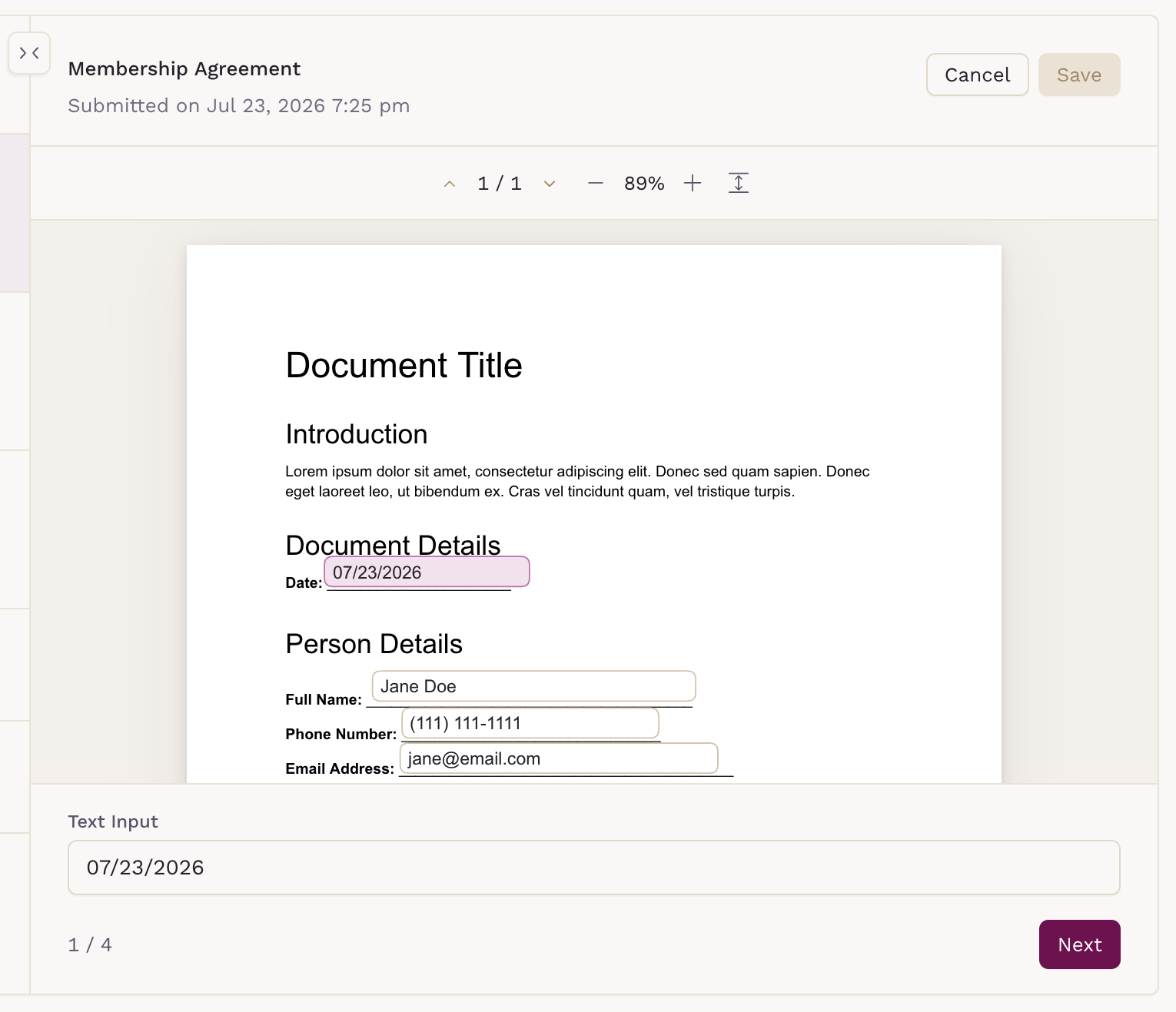
Task: Select the Phone Number field
Action: click(530, 723)
